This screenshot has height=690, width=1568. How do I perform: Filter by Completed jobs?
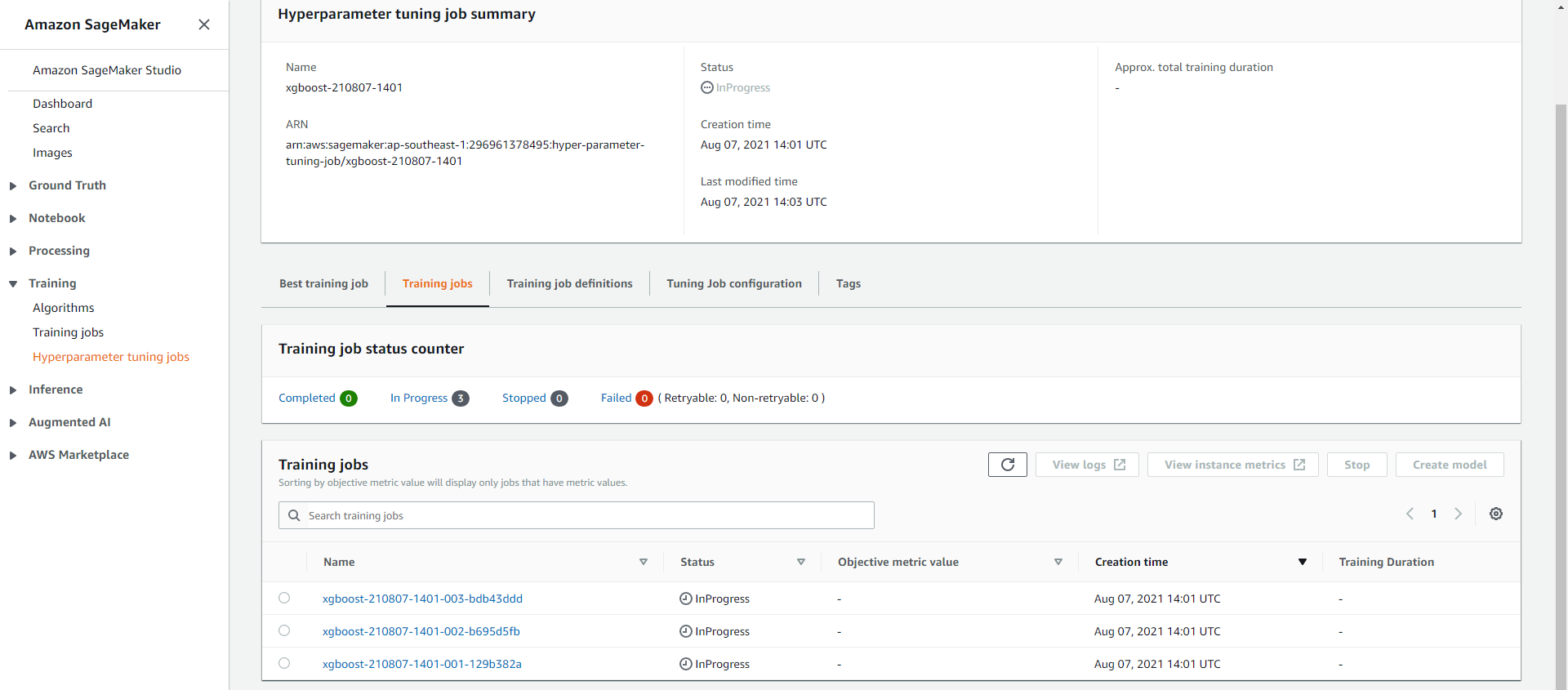click(x=307, y=398)
